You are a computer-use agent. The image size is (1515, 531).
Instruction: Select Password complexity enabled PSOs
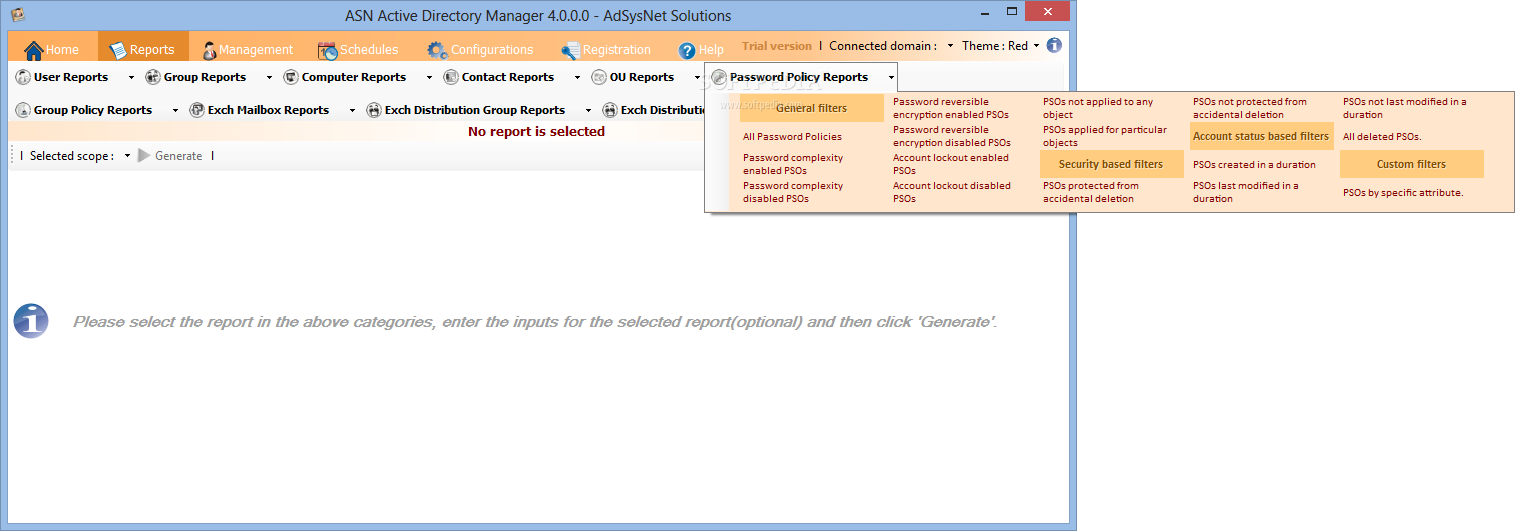[793, 164]
